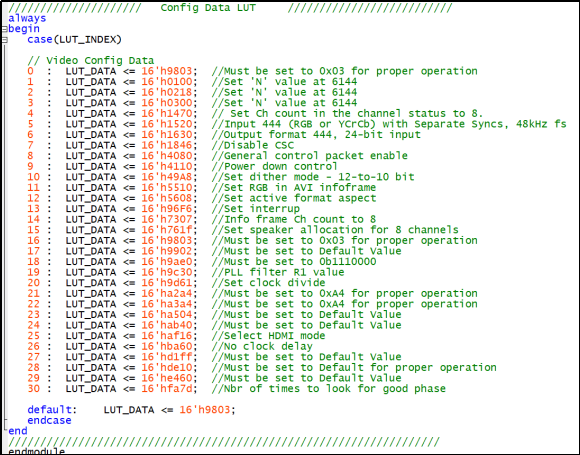Select value 16'h1470 on line 4
This screenshot has height=455, width=580.
click(167, 114)
